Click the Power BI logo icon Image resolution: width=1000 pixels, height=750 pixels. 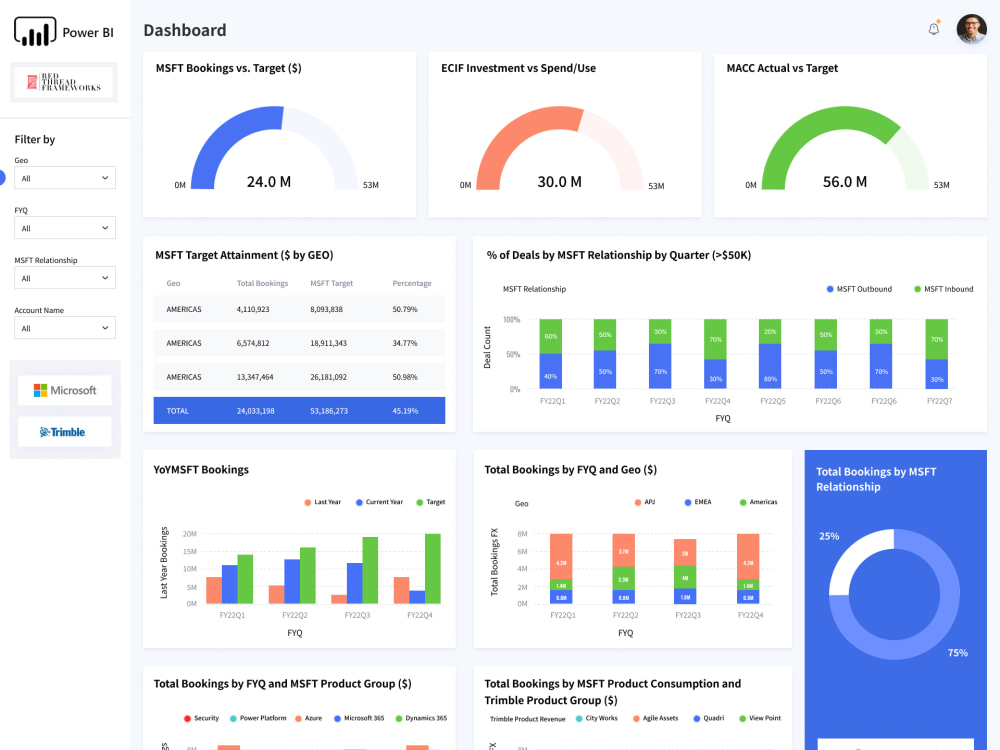pyautogui.click(x=35, y=32)
